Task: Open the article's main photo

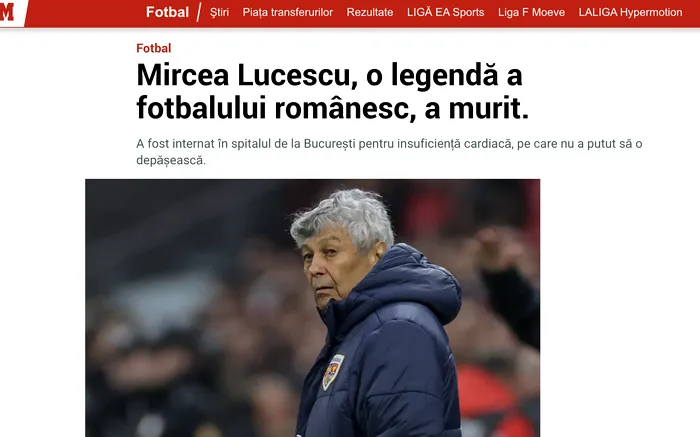Action: pyautogui.click(x=312, y=308)
